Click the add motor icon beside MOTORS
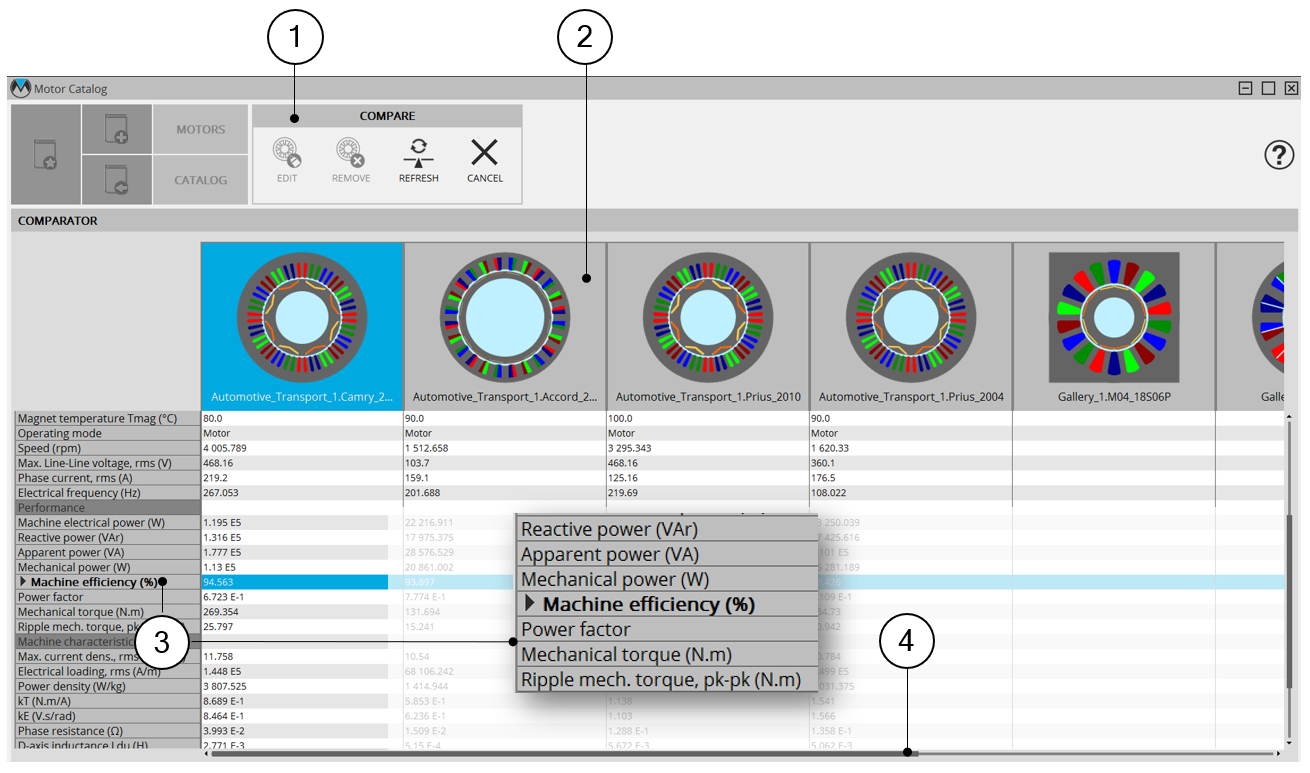This screenshot has height=773, width=1310. pos(116,129)
